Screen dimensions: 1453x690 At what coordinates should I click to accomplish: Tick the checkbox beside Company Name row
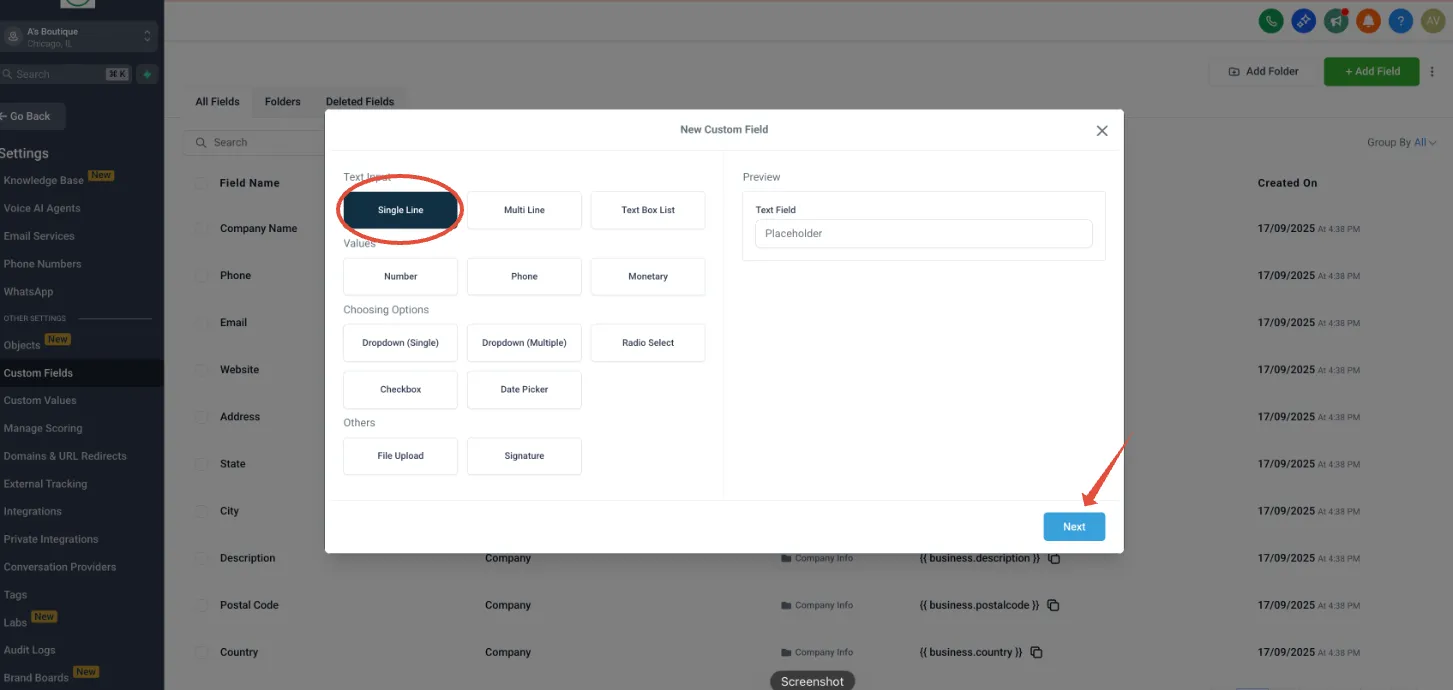tap(202, 228)
